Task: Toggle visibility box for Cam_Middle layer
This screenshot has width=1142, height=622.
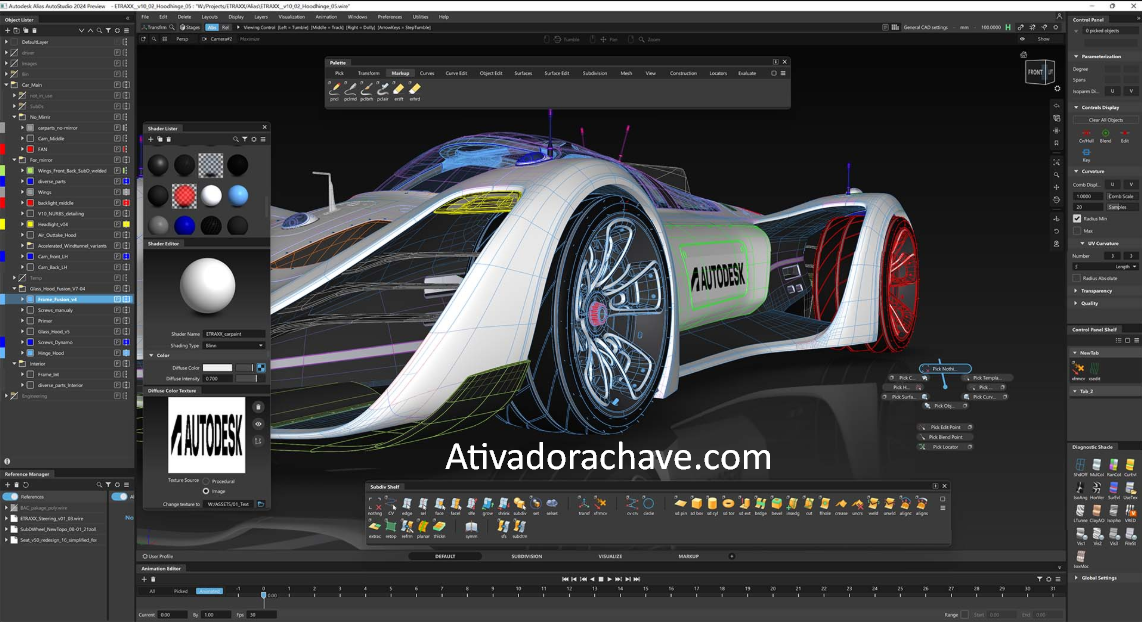Action: click(31, 138)
